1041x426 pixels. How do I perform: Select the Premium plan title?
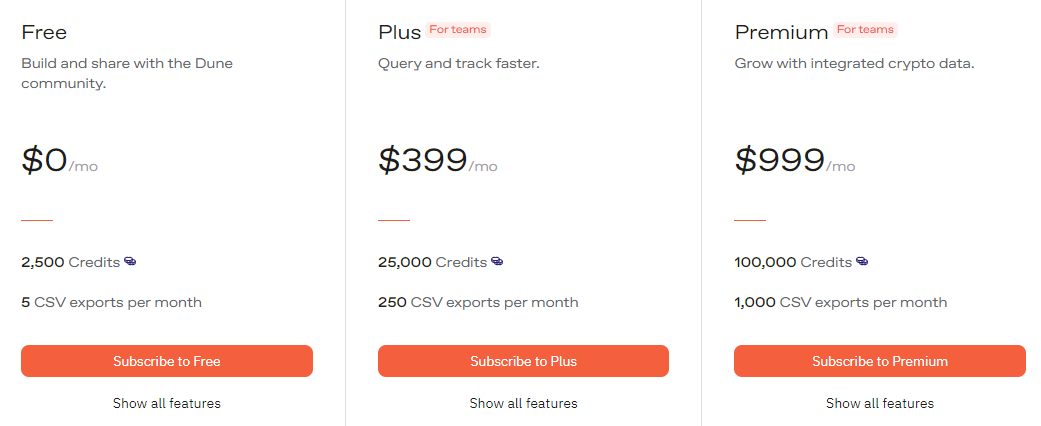click(x=781, y=32)
